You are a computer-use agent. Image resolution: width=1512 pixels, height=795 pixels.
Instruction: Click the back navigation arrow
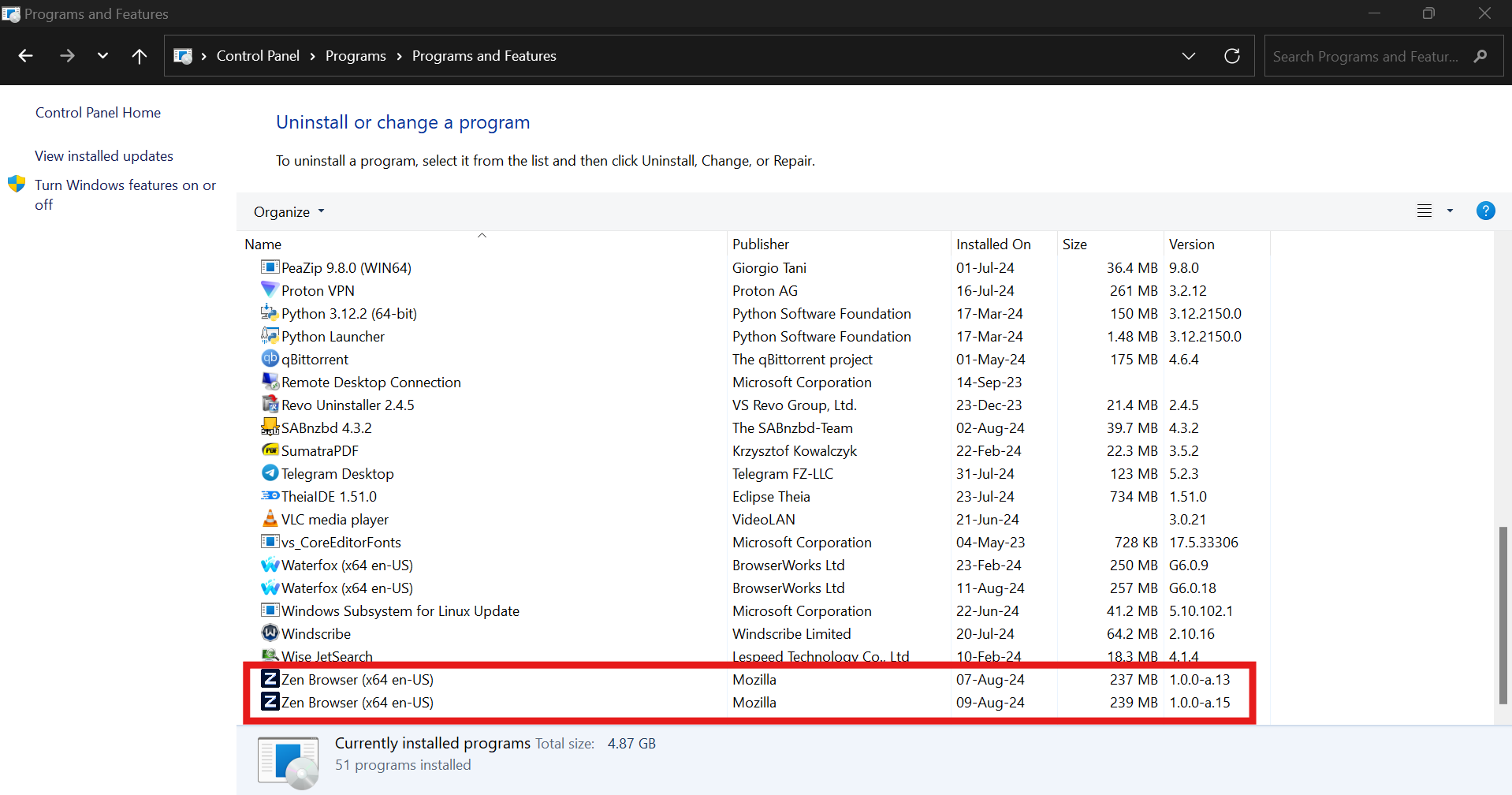click(26, 56)
